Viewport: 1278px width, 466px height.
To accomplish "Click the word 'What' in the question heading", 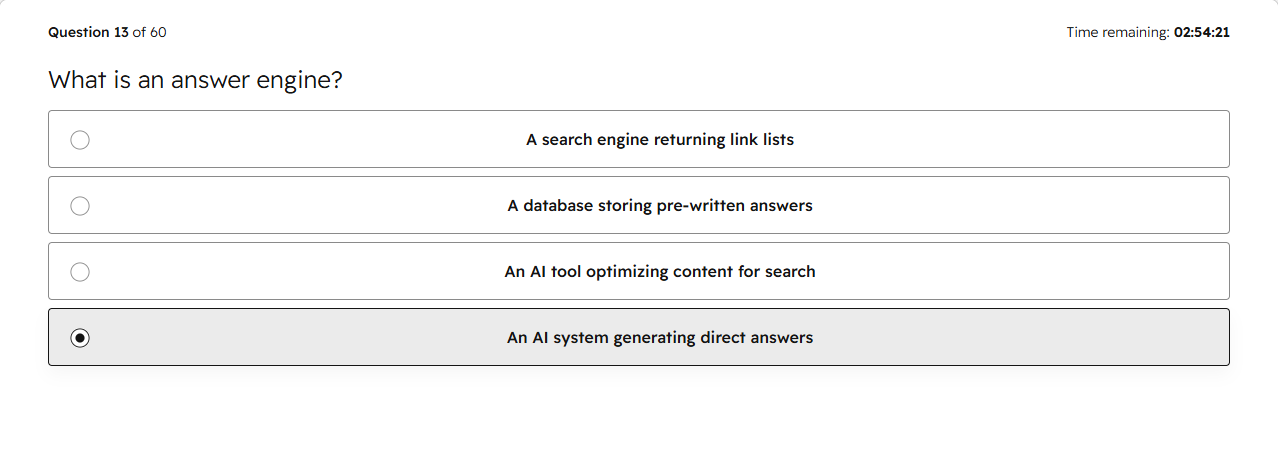I will [x=76, y=80].
